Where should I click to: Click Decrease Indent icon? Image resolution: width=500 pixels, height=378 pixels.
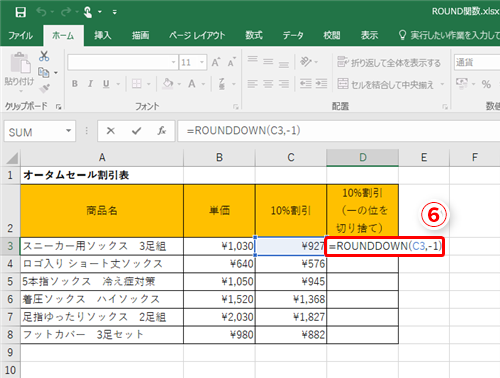click(x=306, y=84)
